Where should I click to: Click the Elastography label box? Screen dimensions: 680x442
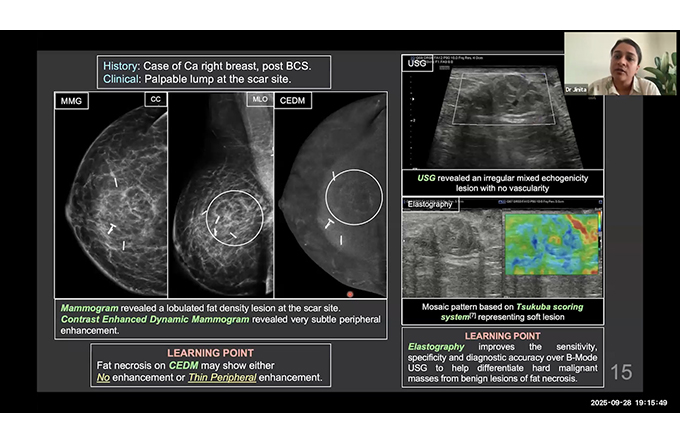click(x=434, y=204)
